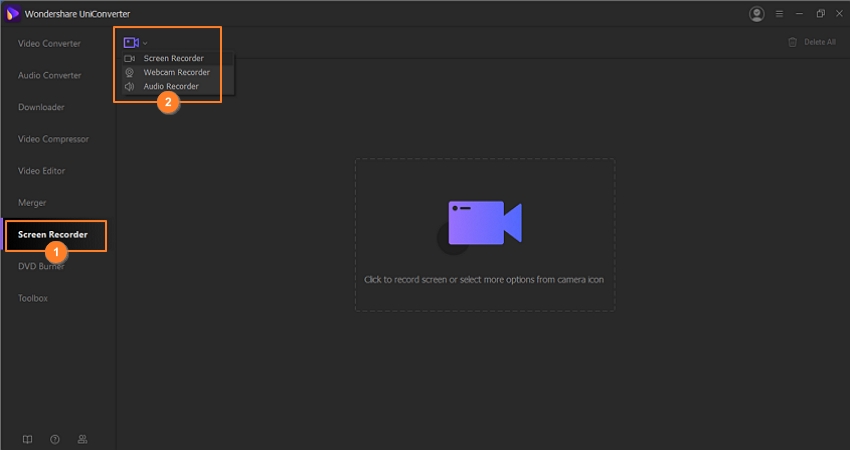Open the Merger section
The height and width of the screenshot is (450, 850).
tap(32, 203)
